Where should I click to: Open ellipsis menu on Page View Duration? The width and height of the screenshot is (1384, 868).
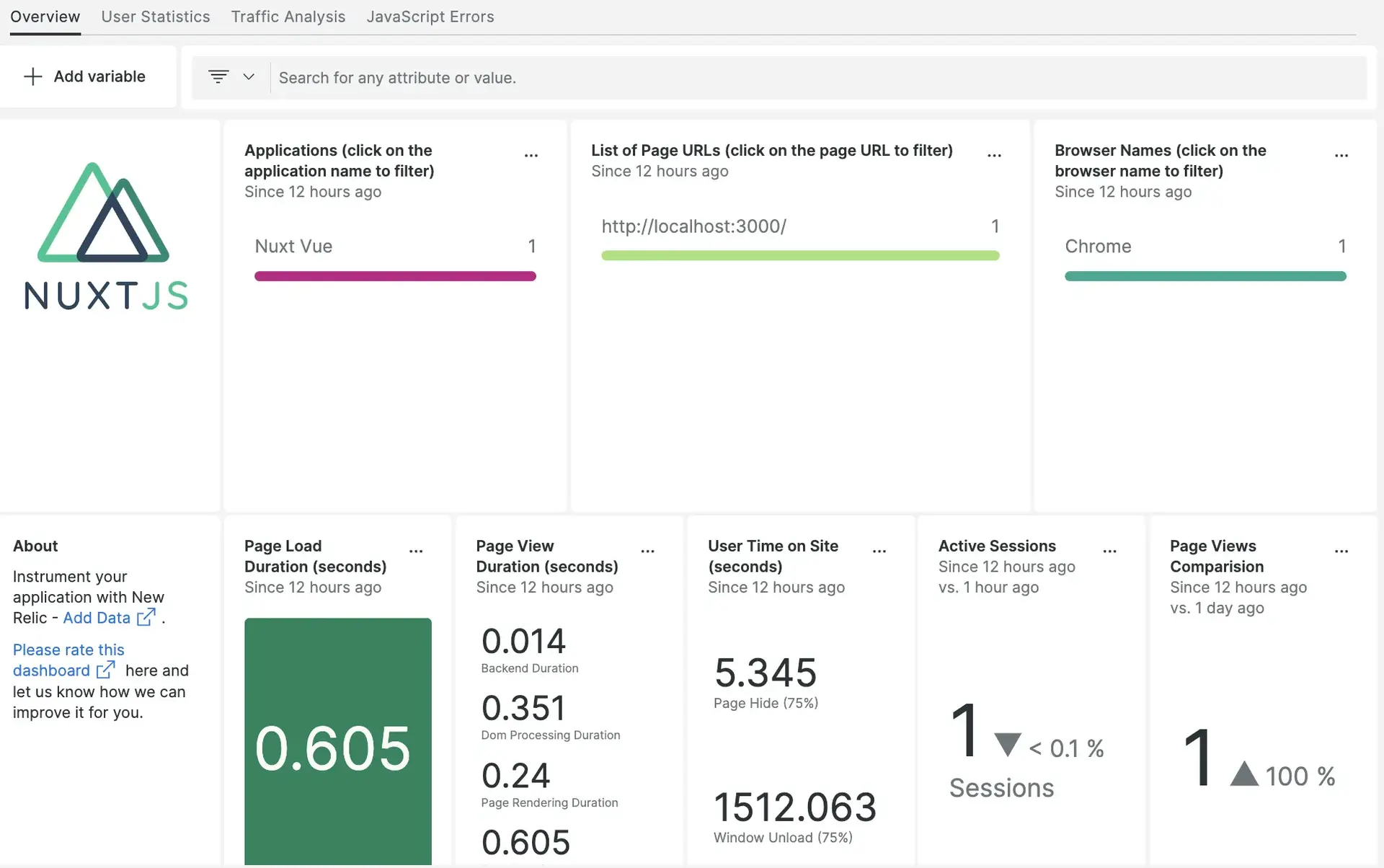click(647, 552)
